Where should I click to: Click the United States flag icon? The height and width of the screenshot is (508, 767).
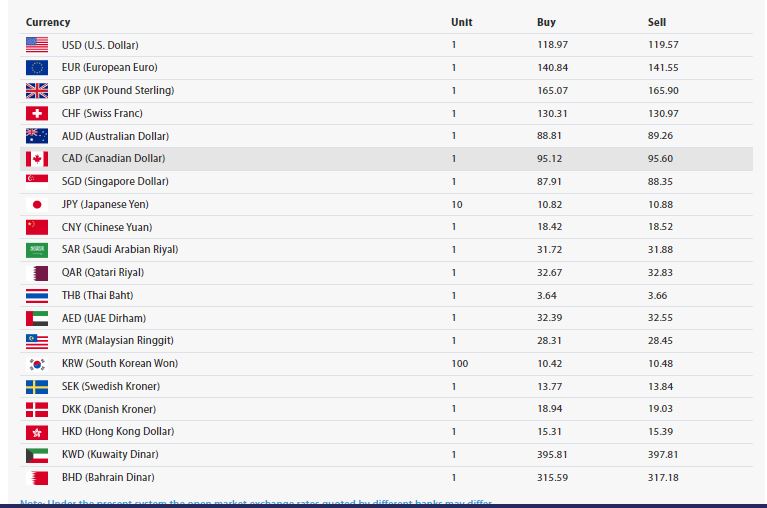37,45
